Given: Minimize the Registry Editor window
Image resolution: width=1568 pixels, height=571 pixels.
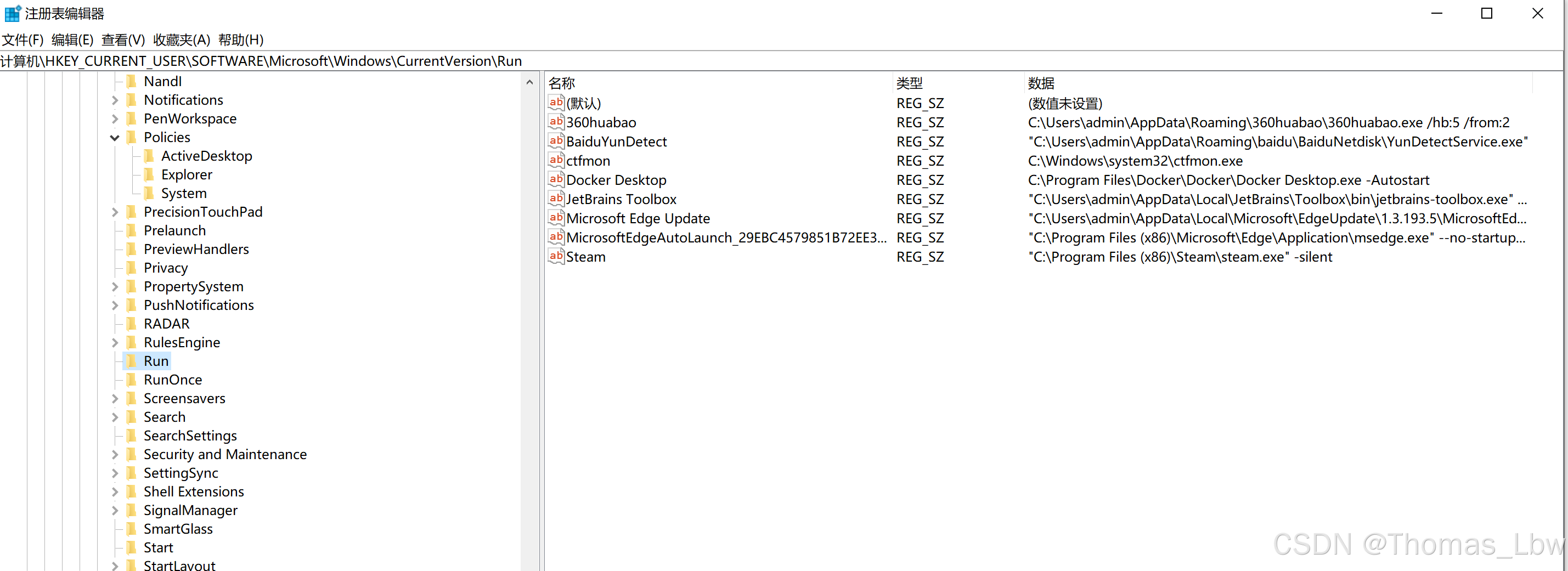Looking at the screenshot, I should coord(1436,13).
